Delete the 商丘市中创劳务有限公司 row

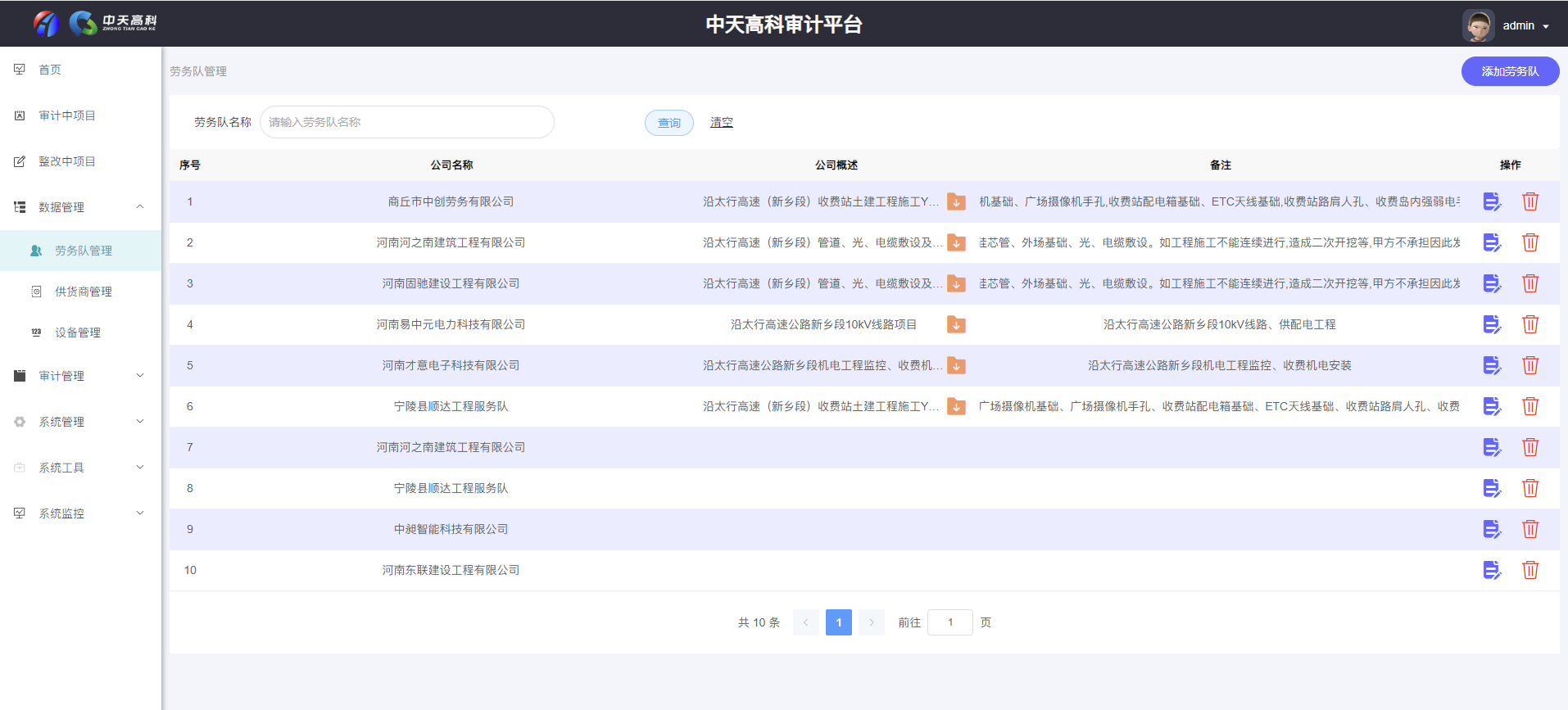pyautogui.click(x=1529, y=201)
